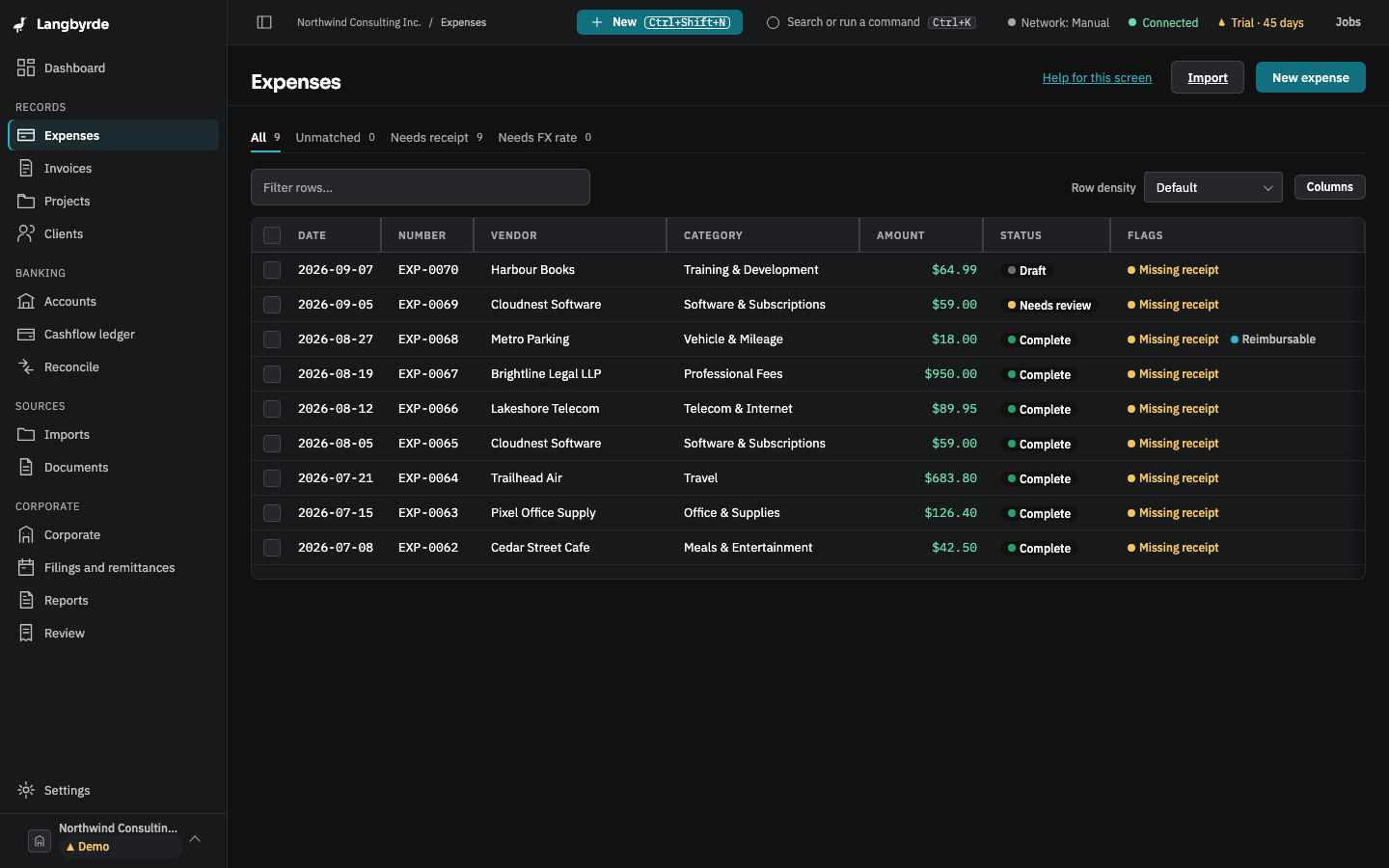Image resolution: width=1389 pixels, height=868 pixels.
Task: Click the Projects folder icon
Action: [26, 201]
